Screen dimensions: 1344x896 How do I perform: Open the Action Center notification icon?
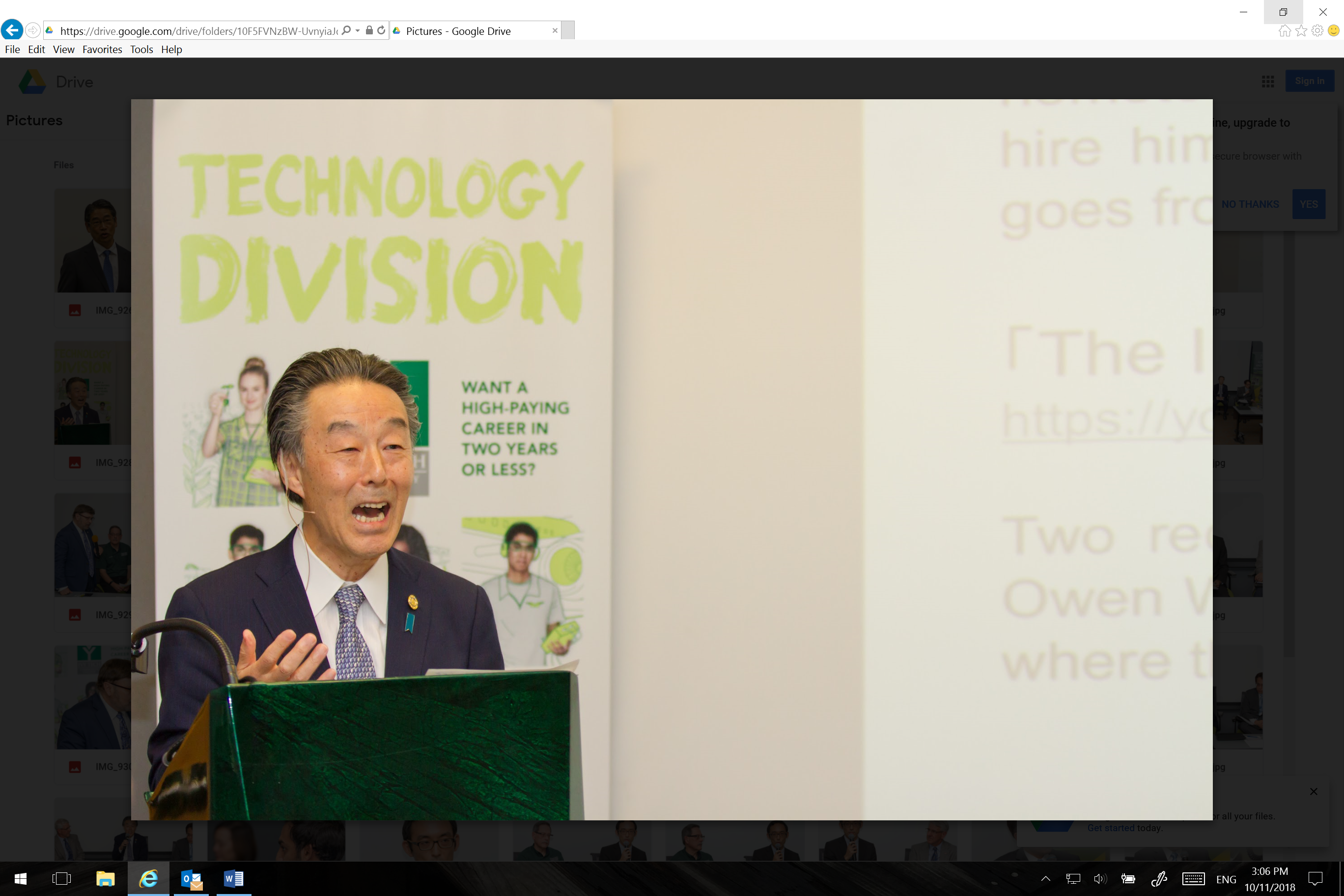pyautogui.click(x=1316, y=879)
